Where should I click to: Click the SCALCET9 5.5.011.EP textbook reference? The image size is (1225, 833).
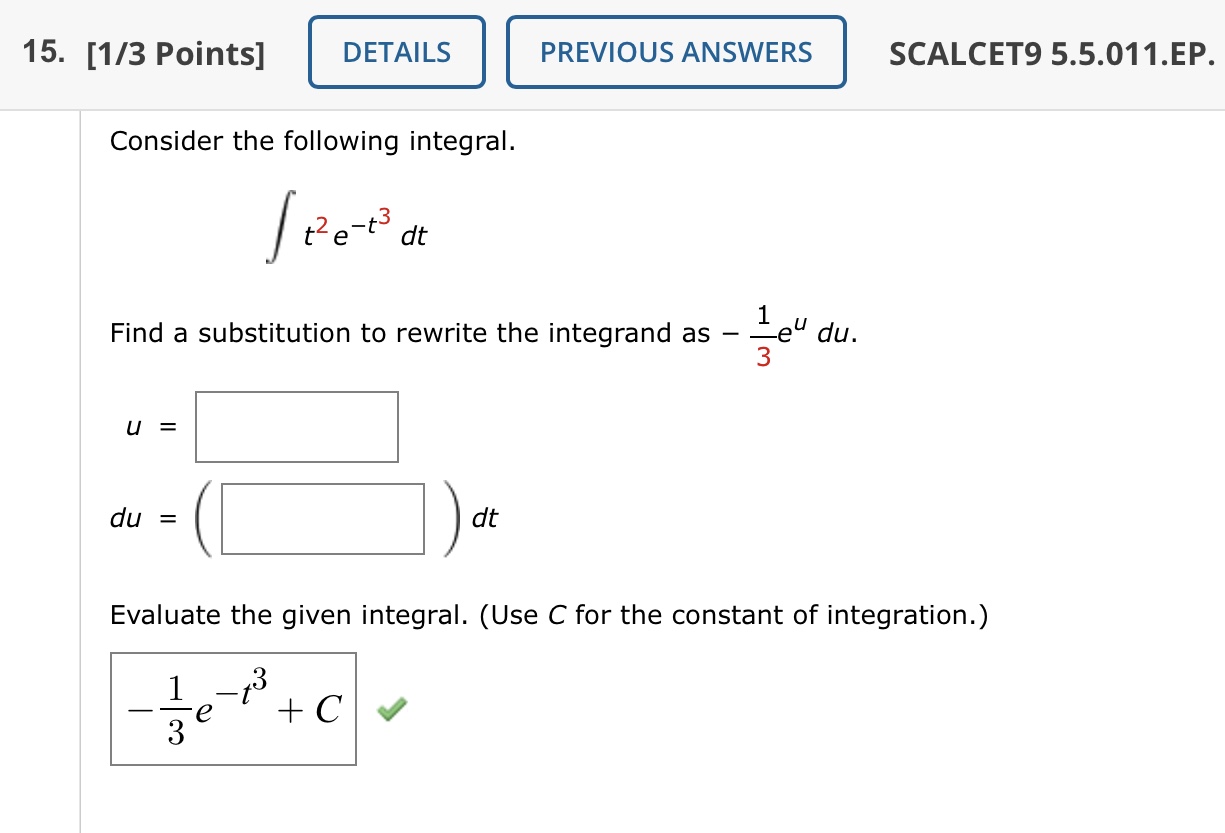click(x=1053, y=54)
